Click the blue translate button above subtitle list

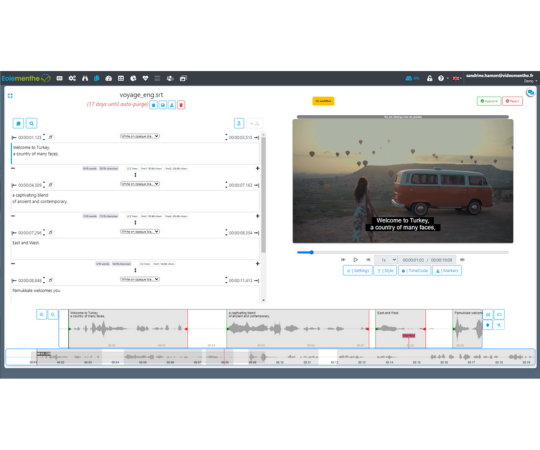[x=239, y=123]
